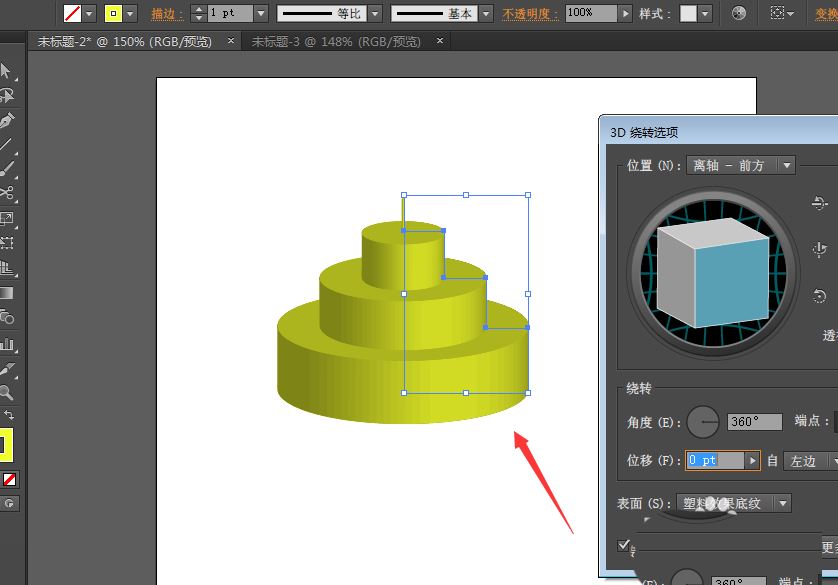Image resolution: width=838 pixels, height=585 pixels.
Task: Click the X-axis rotation icon
Action: (819, 203)
